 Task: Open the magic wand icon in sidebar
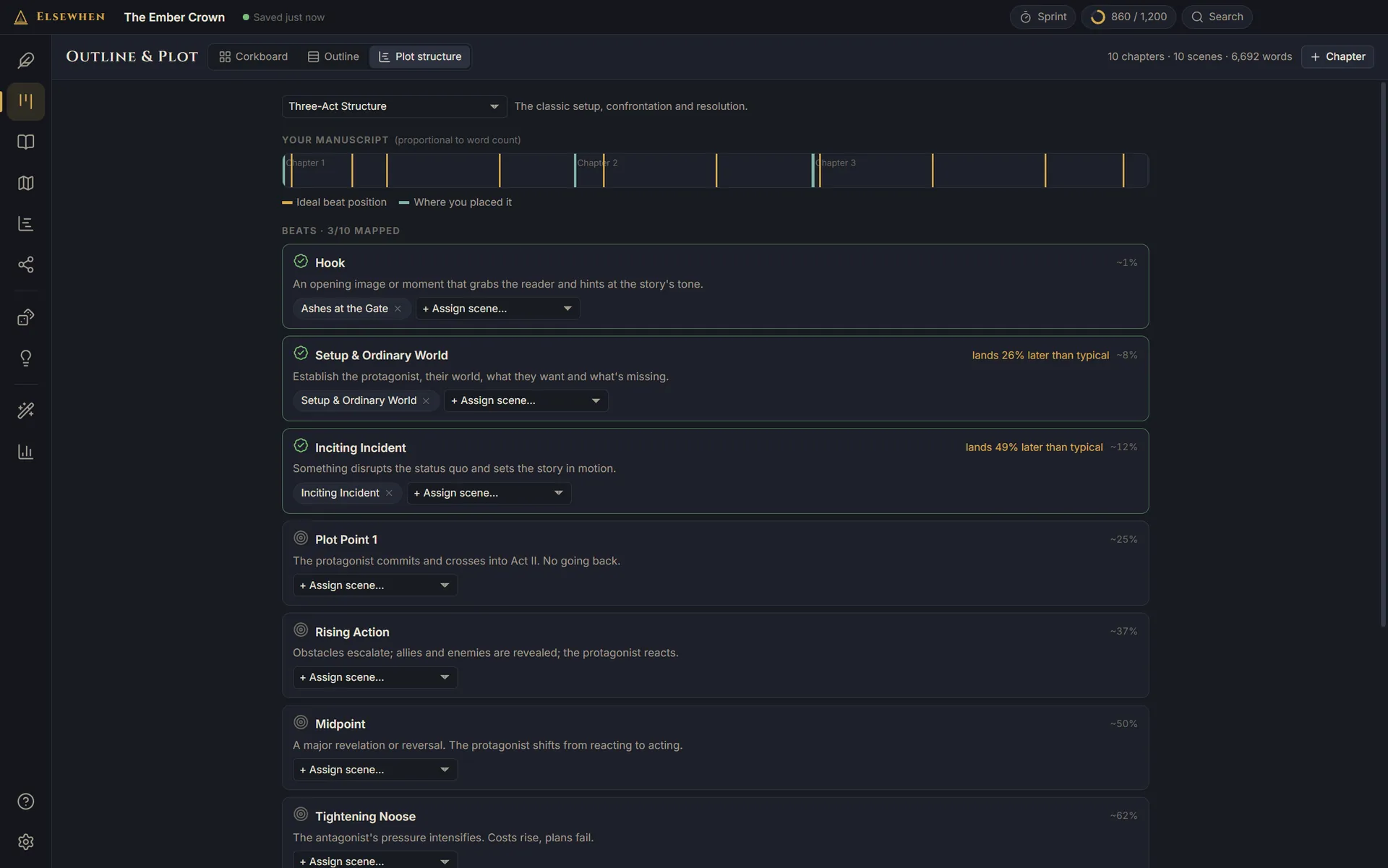(25, 411)
